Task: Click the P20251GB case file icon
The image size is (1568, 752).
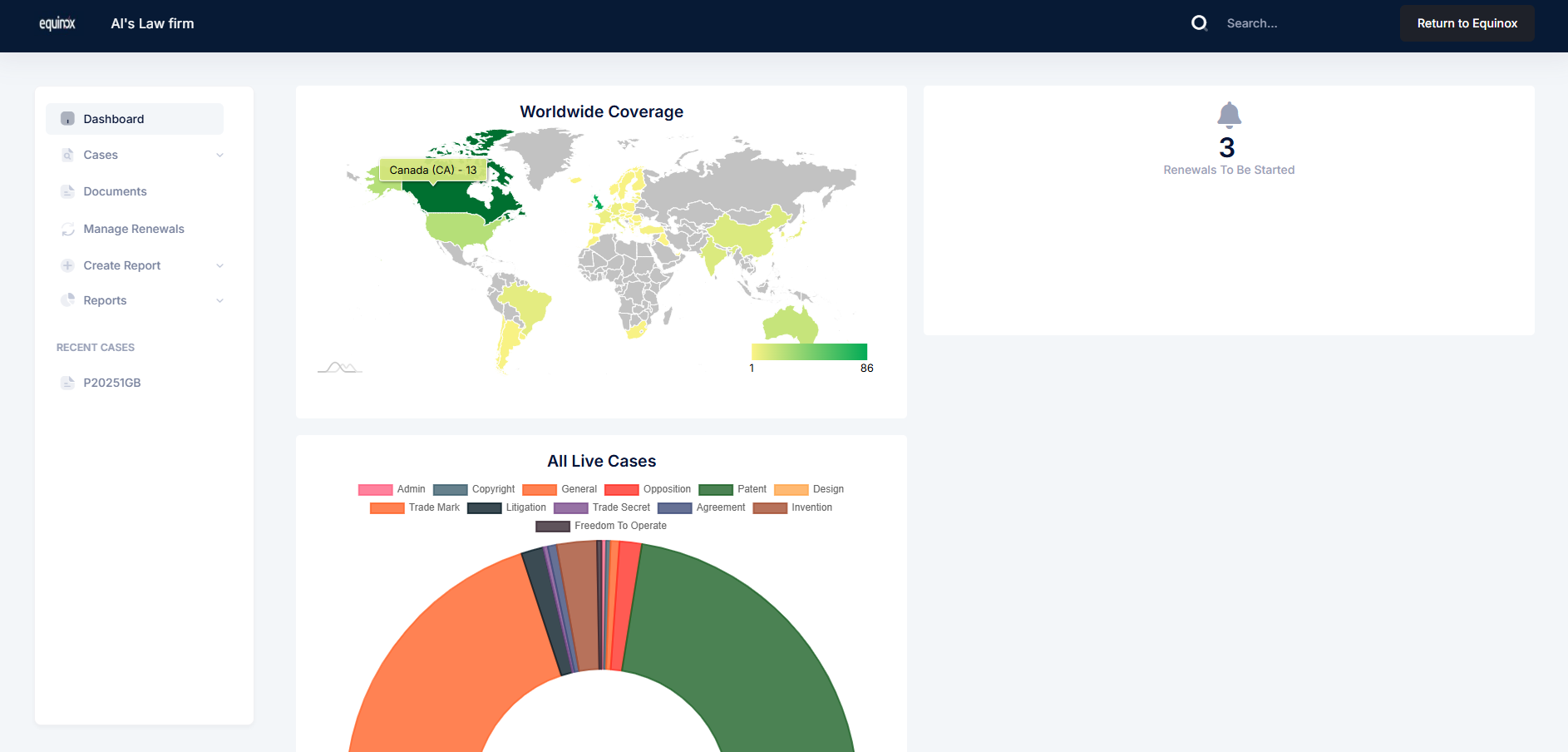Action: click(68, 383)
